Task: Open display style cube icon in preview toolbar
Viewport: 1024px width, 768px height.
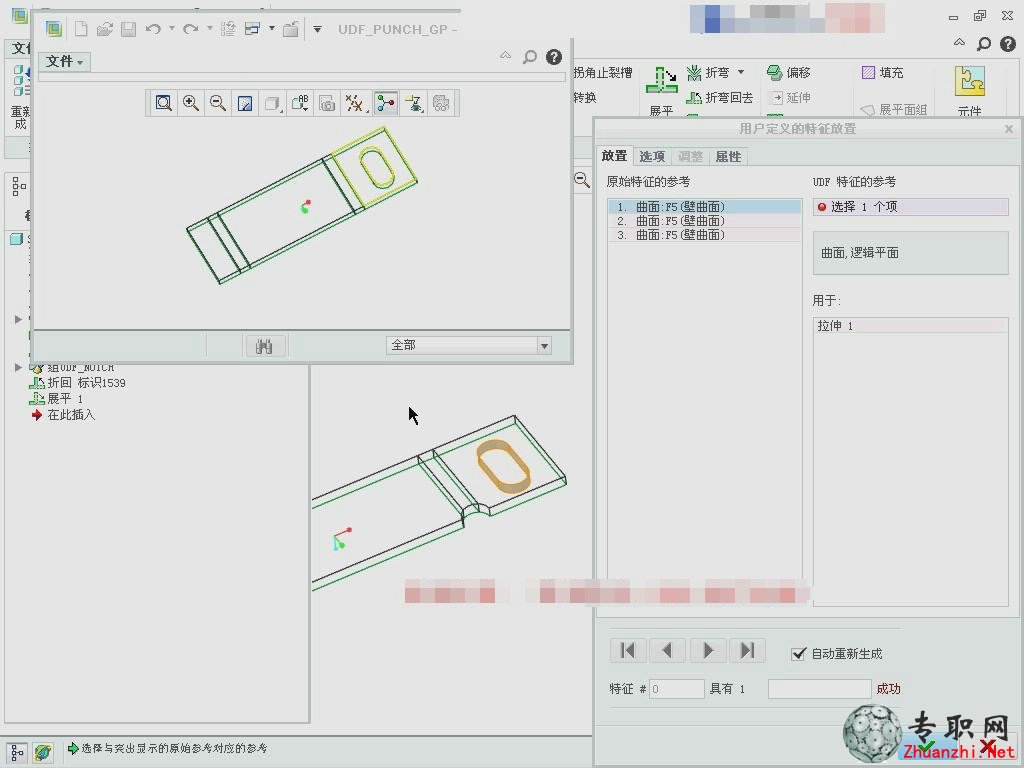Action: [x=272, y=103]
